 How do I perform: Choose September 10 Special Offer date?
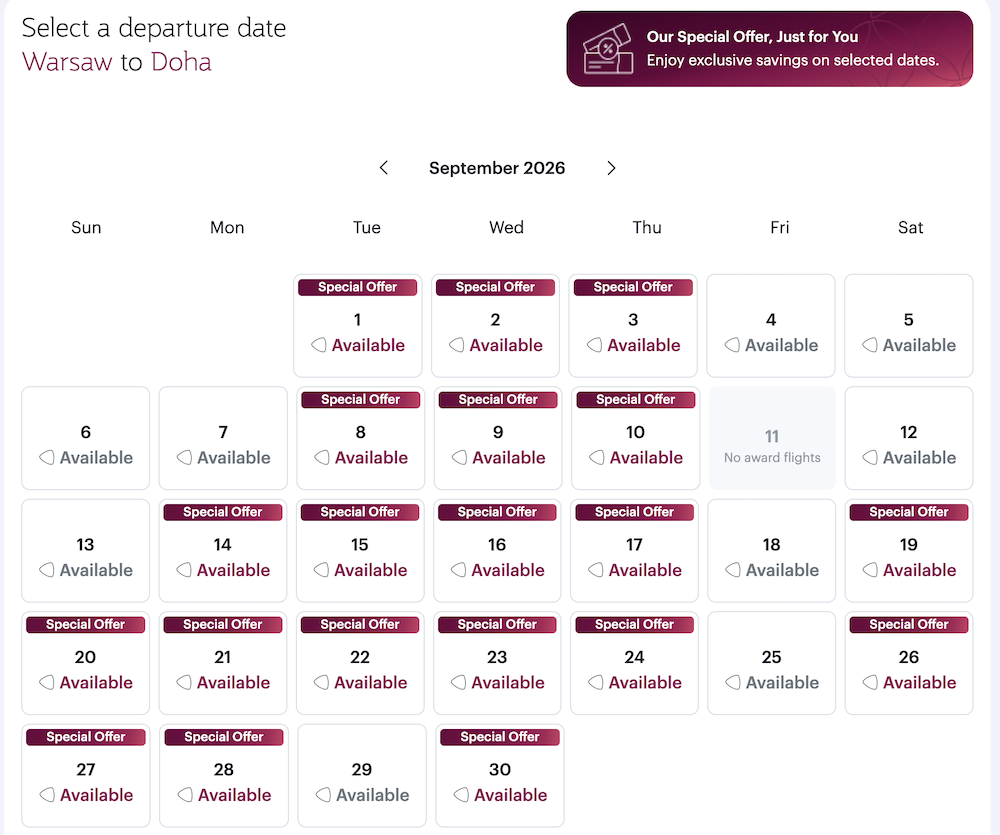(x=635, y=438)
